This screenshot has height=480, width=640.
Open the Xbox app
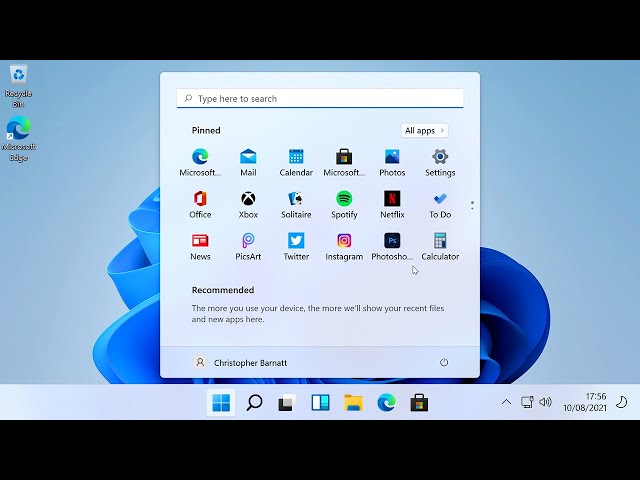248,204
